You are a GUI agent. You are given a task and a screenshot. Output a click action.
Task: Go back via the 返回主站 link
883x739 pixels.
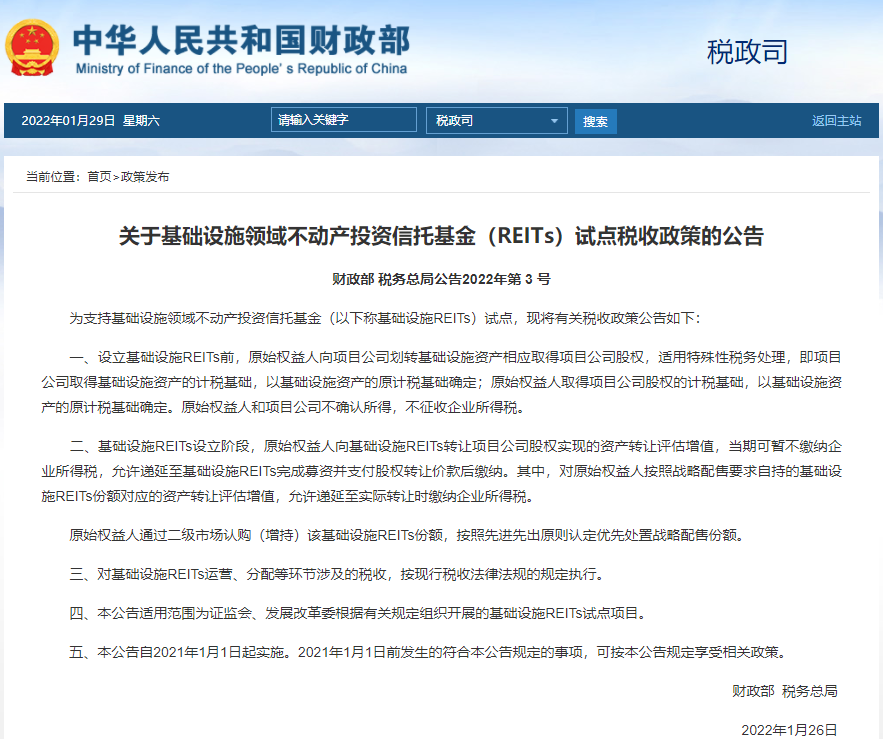click(836, 121)
